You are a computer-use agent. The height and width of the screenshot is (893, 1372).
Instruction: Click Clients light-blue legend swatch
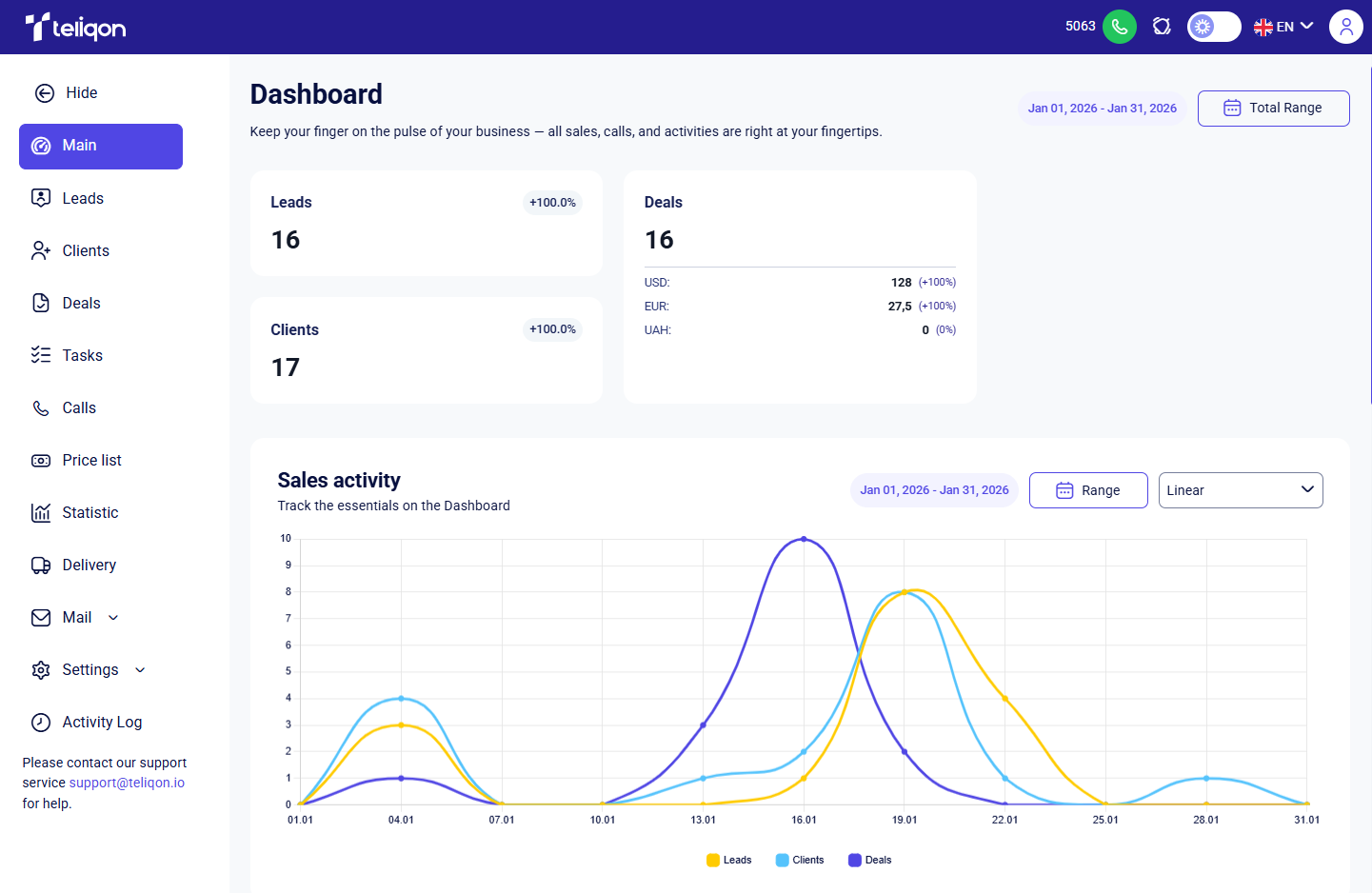[x=783, y=861]
